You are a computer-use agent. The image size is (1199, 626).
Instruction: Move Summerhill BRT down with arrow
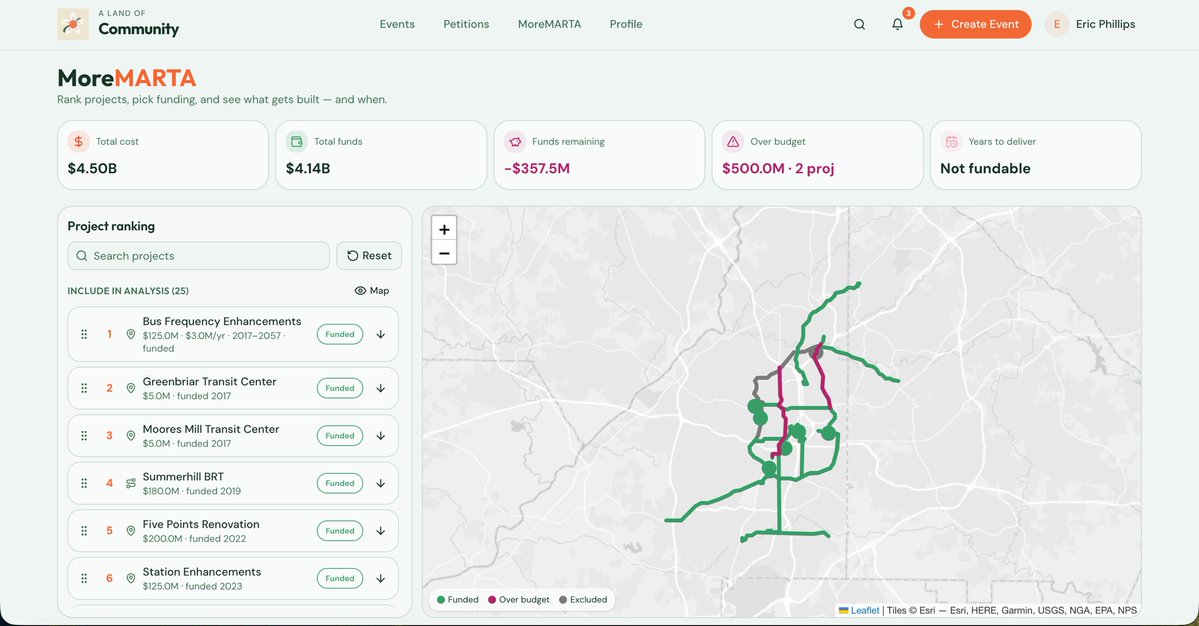click(381, 483)
